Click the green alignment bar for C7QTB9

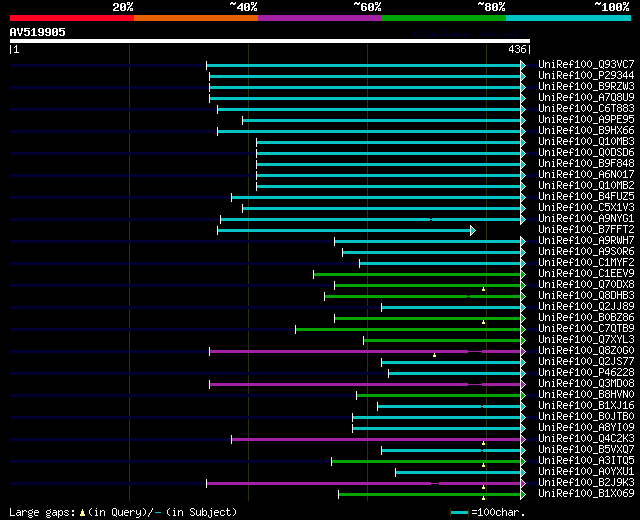(x=408, y=329)
